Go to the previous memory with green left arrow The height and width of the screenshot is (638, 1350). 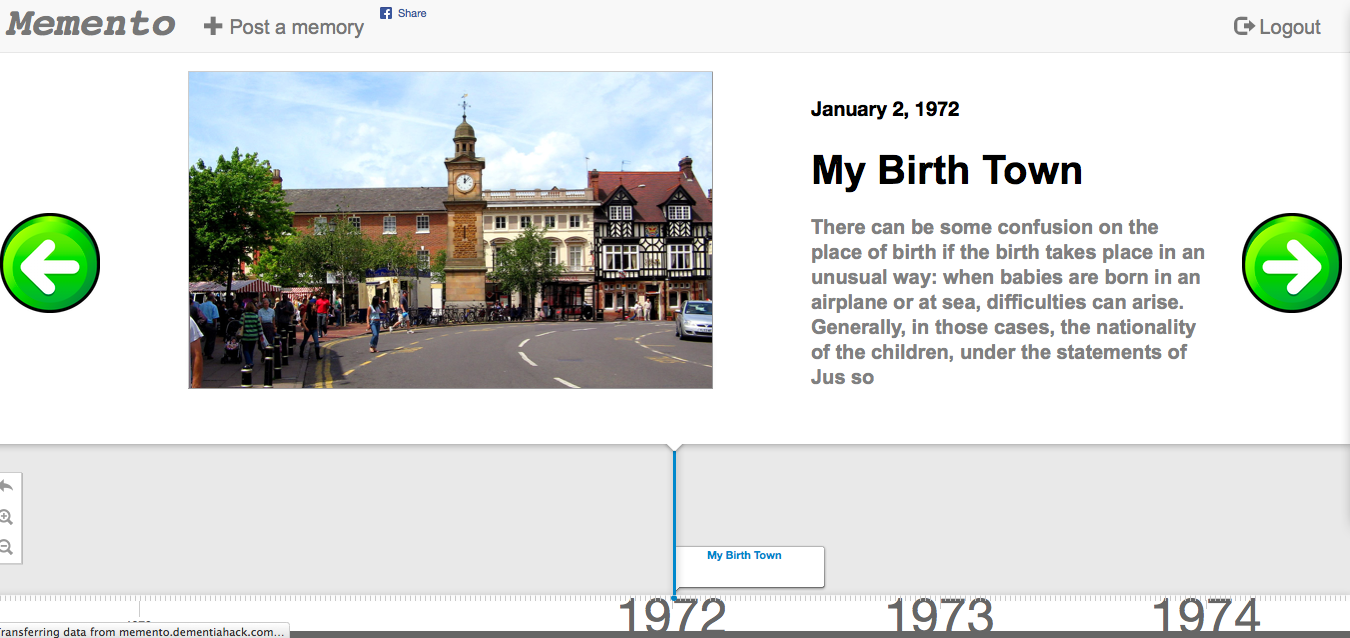click(x=49, y=263)
